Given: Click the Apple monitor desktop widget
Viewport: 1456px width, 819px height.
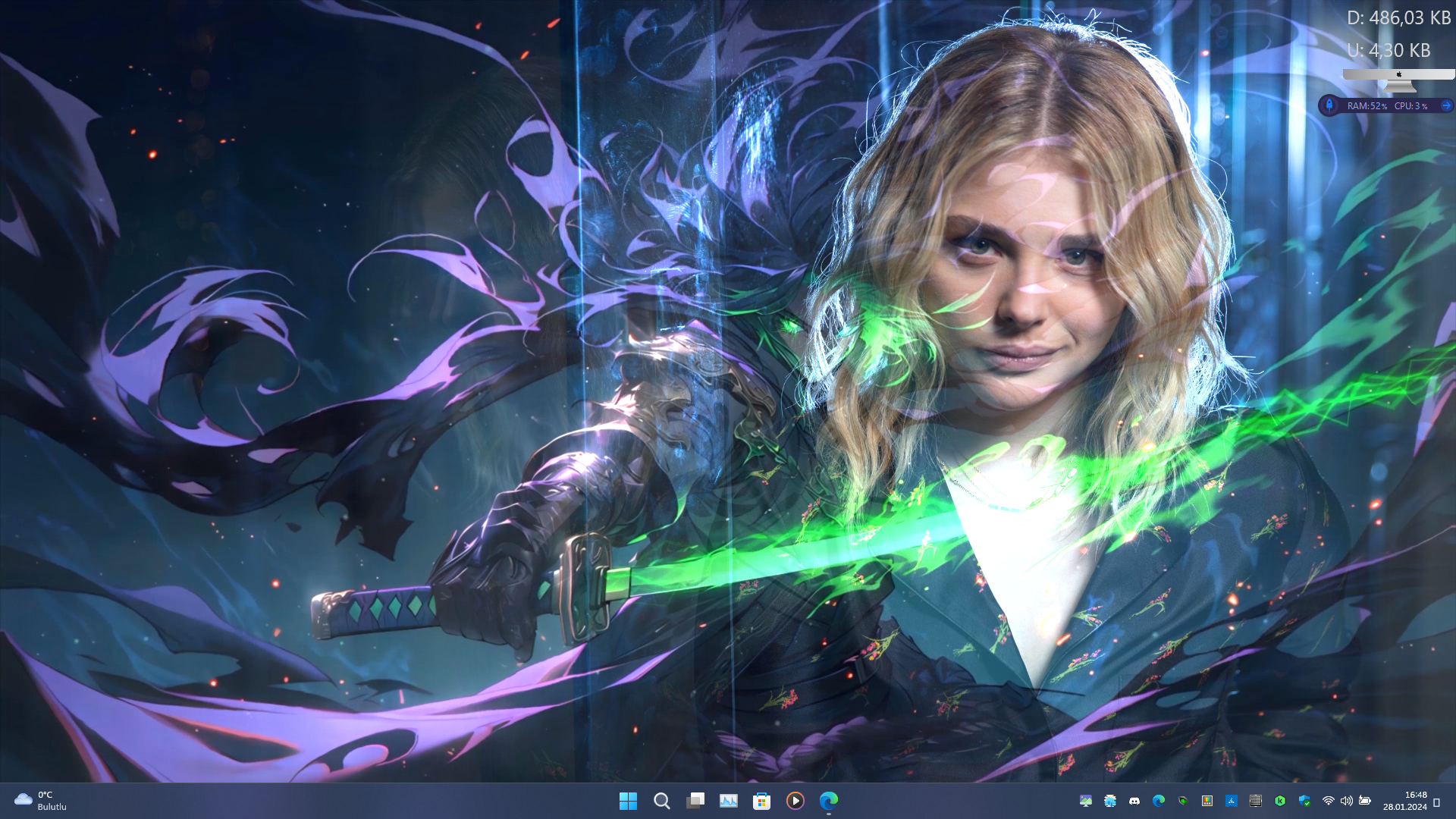Looking at the screenshot, I should pyautogui.click(x=1399, y=80).
